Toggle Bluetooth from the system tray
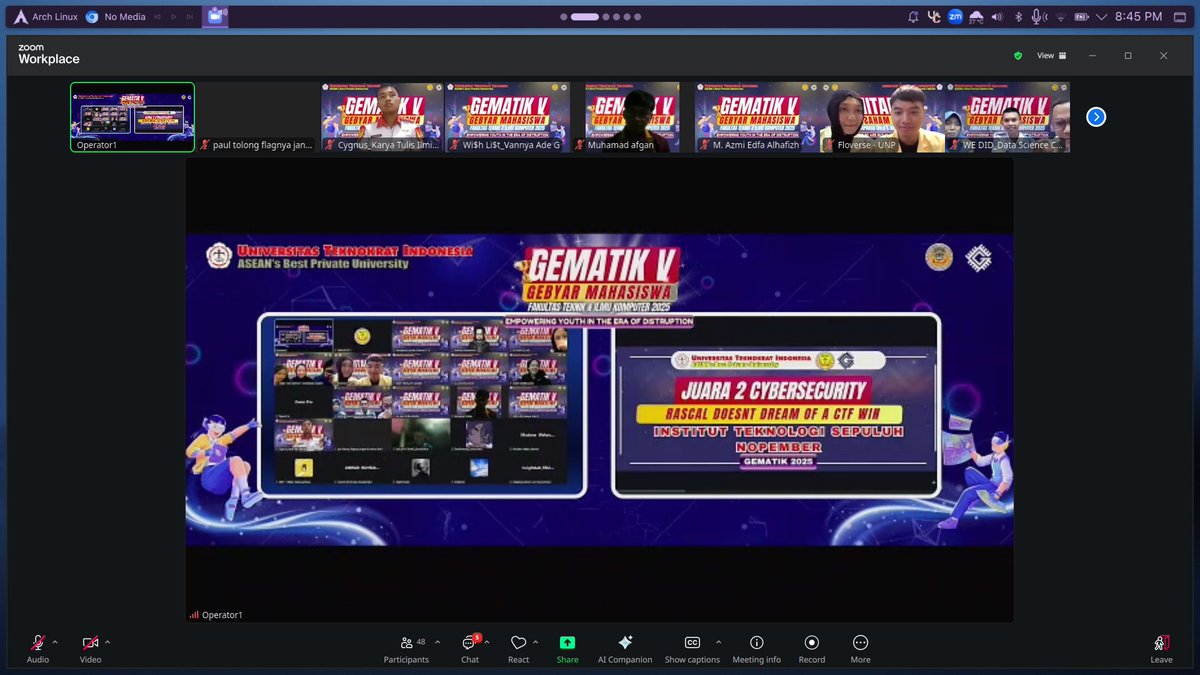This screenshot has height=675, width=1200. click(x=1019, y=16)
